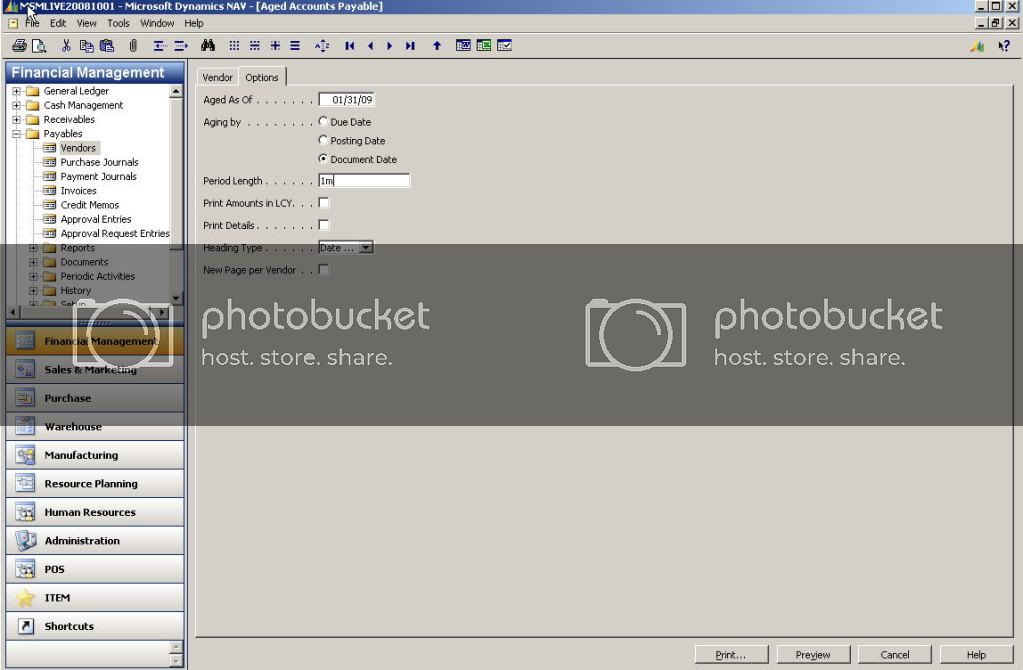Switch to the Vendor tab

click(217, 78)
